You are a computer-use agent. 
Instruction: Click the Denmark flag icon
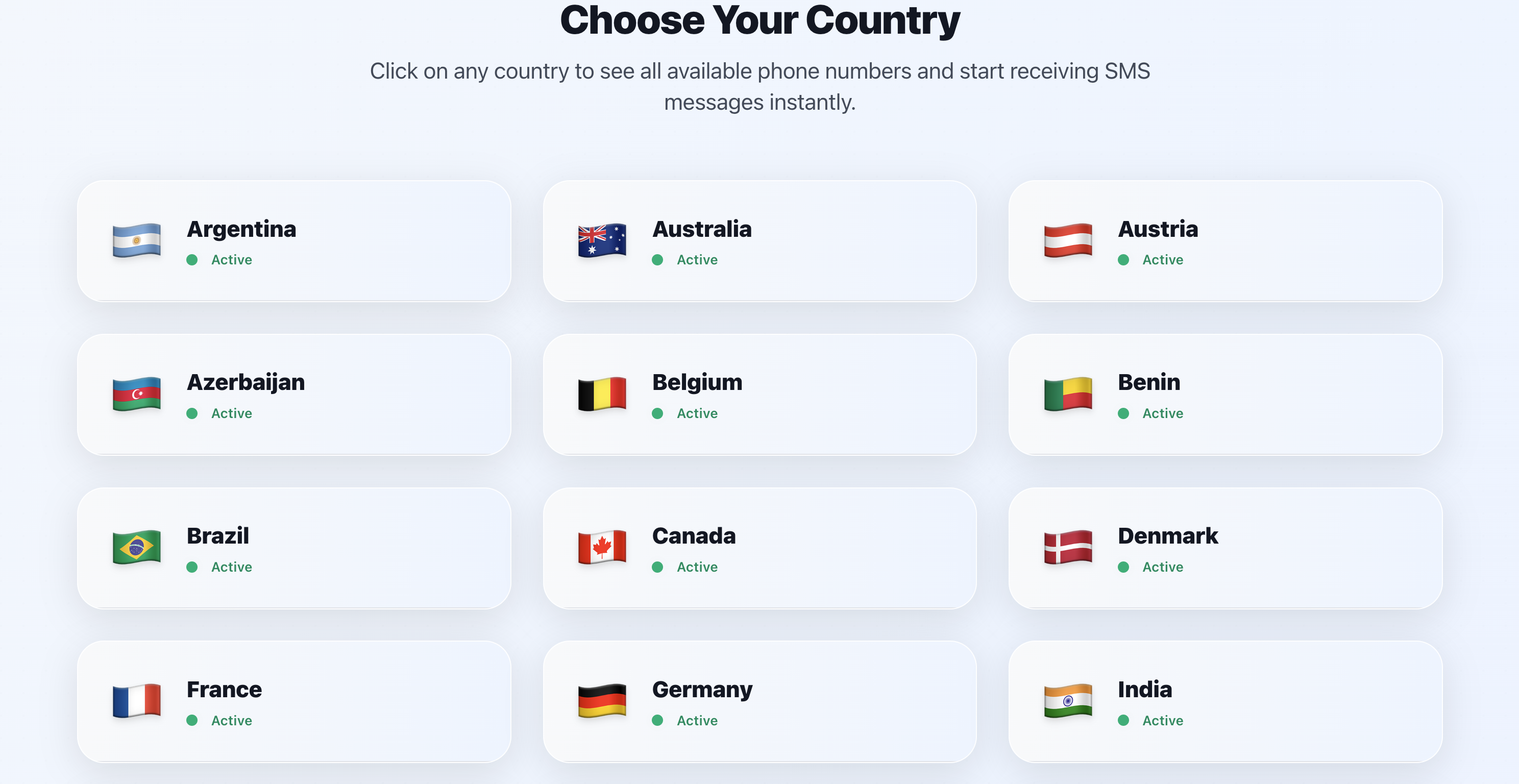pyautogui.click(x=1067, y=547)
